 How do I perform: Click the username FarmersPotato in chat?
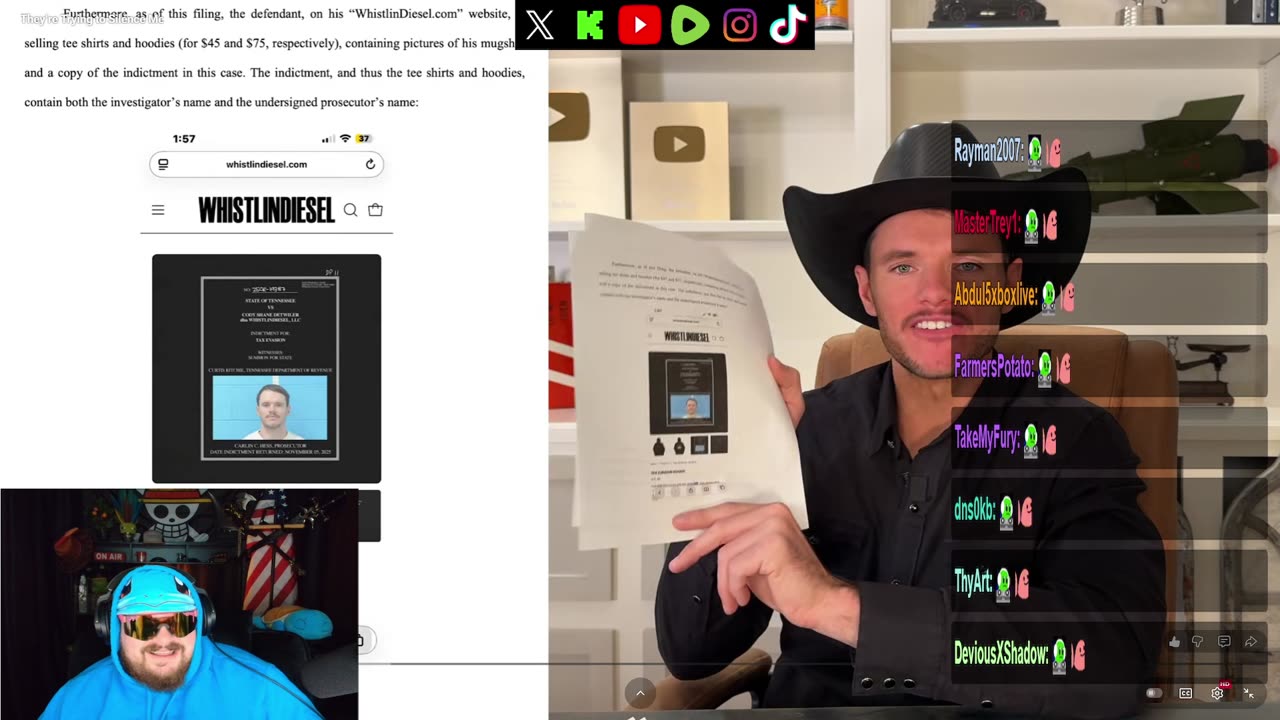993,367
